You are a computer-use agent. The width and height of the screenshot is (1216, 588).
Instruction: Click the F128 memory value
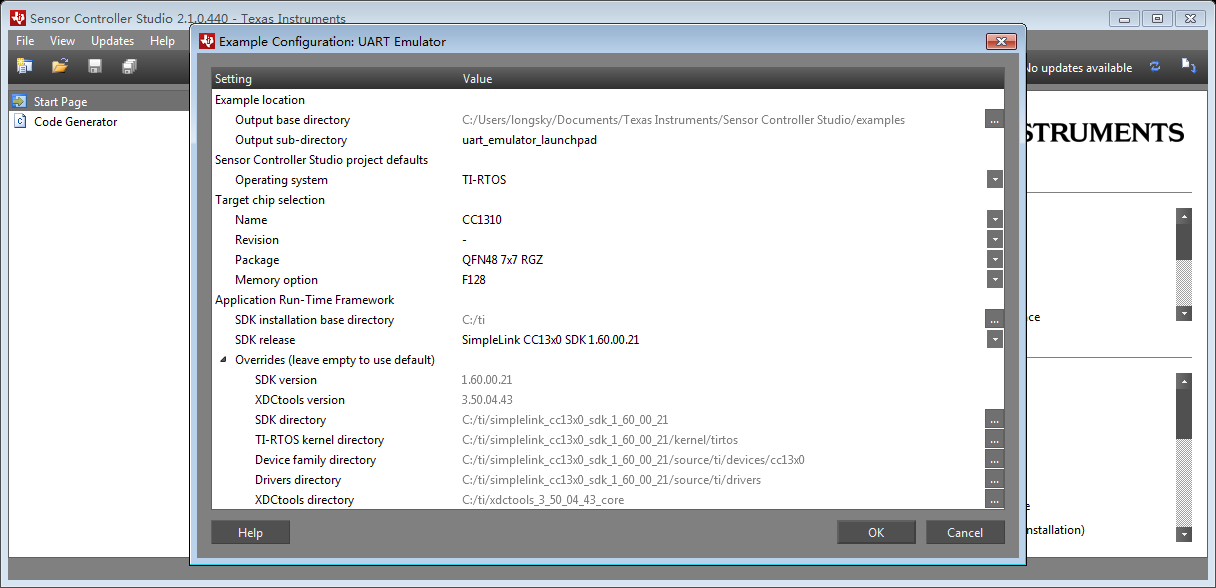[474, 280]
